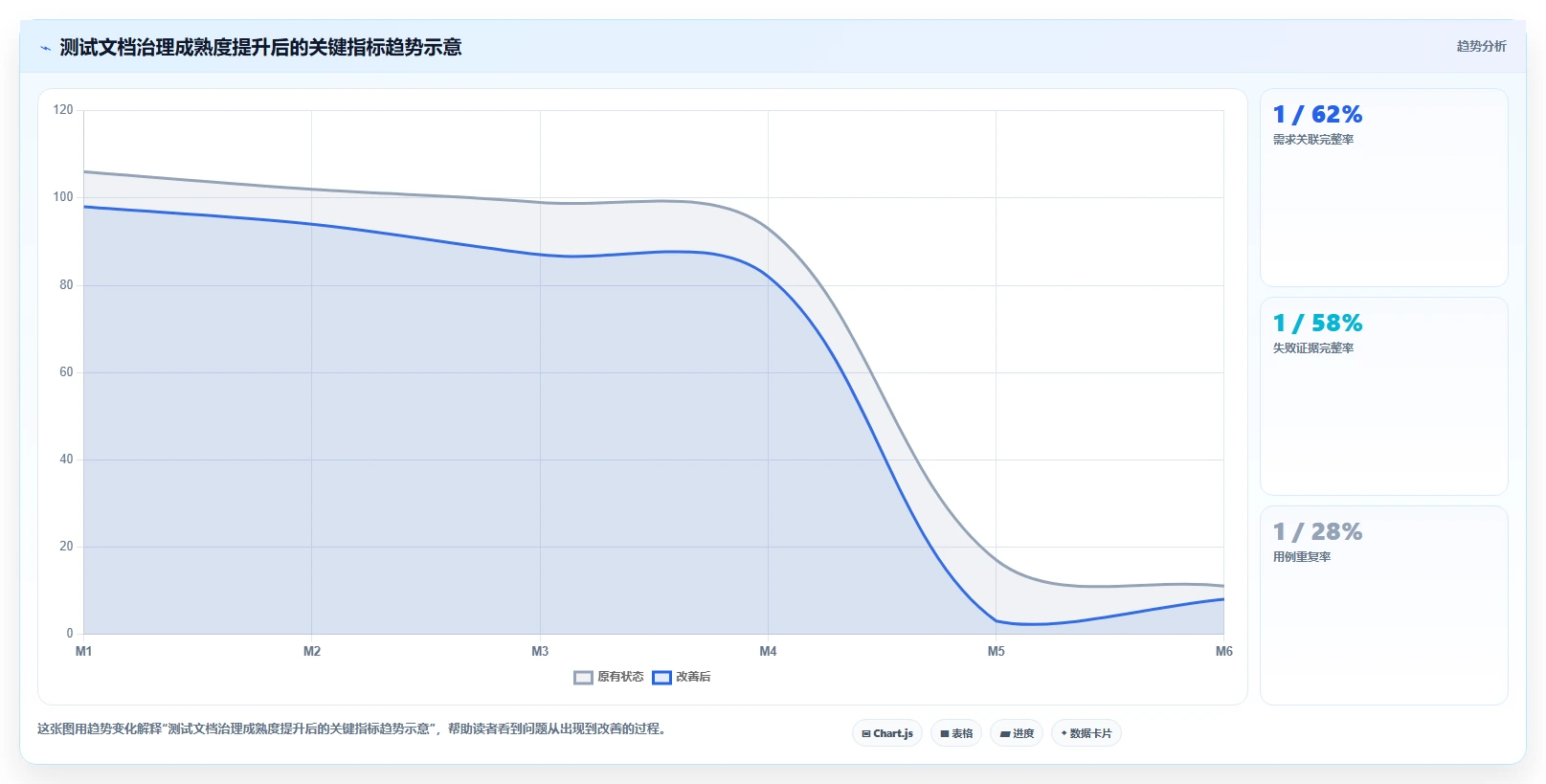Click the M3 axis label
The height and width of the screenshot is (784, 1546).
coord(540,651)
